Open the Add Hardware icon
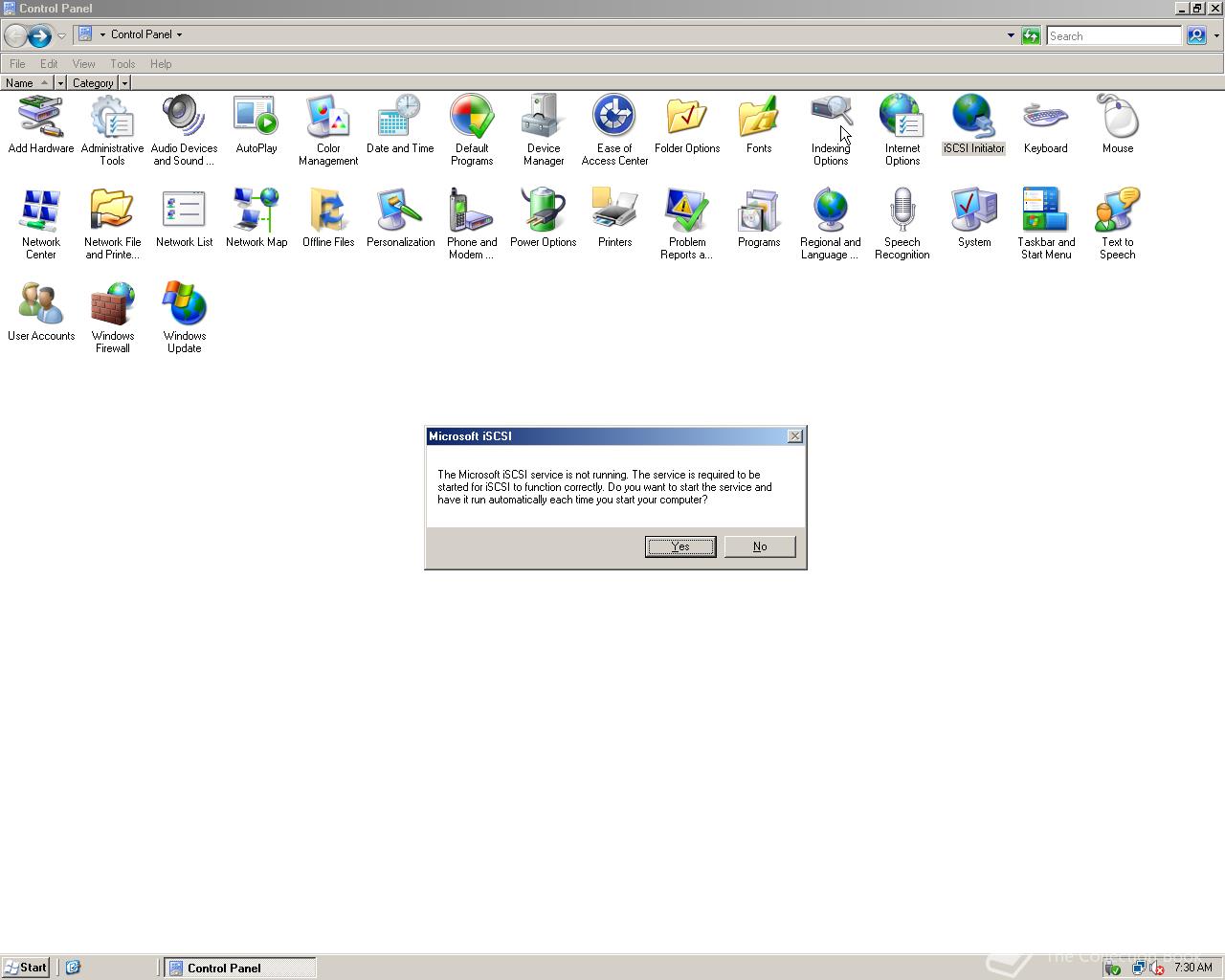The image size is (1225, 980). point(41,124)
